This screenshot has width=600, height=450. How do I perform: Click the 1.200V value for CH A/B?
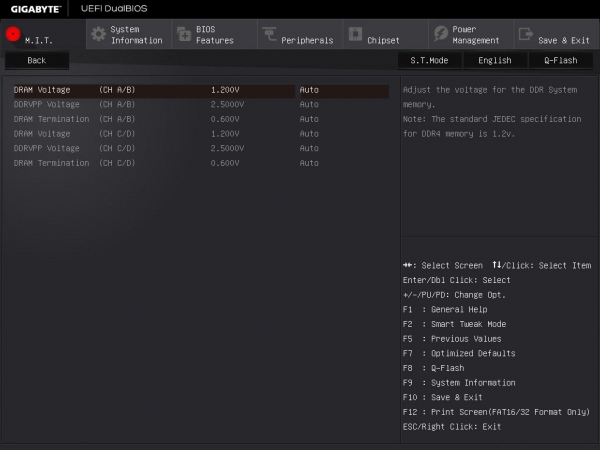pos(225,90)
